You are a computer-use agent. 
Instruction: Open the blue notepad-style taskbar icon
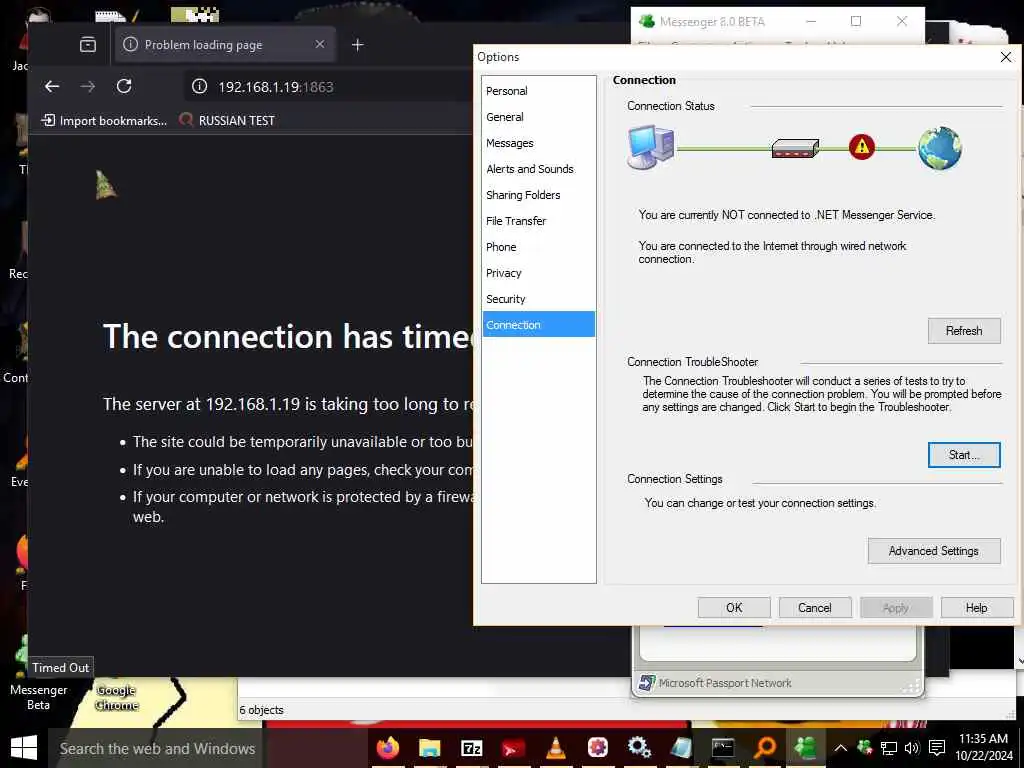(681, 748)
